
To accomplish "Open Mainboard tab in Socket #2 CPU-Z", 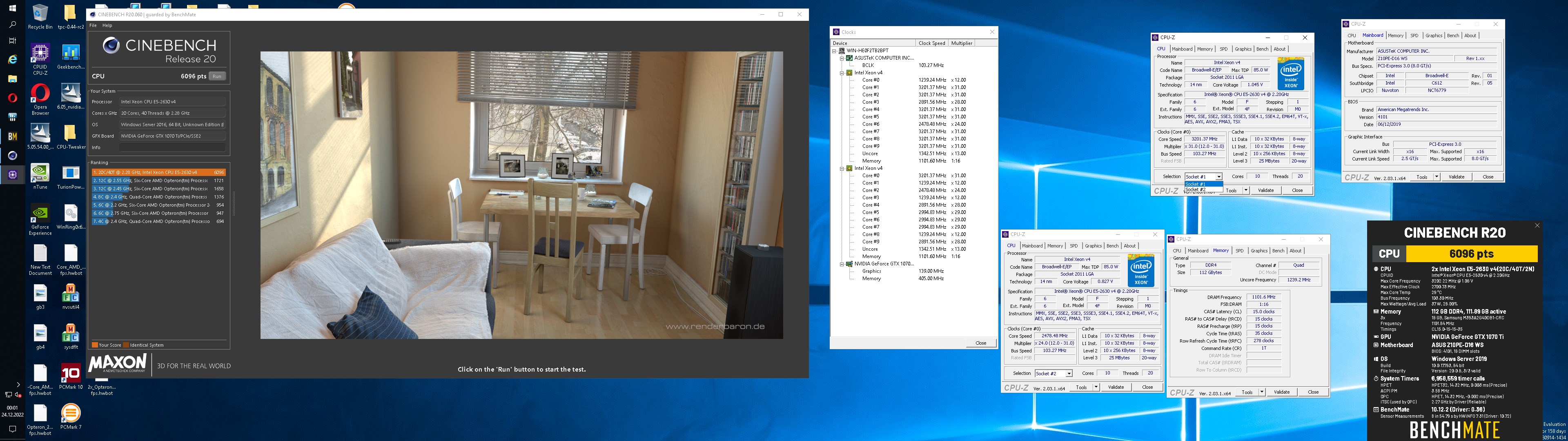I will pyautogui.click(x=1032, y=246).
